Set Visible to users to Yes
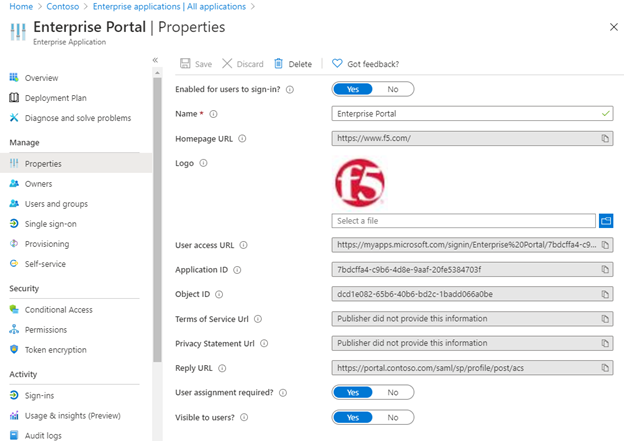Image resolution: width=624 pixels, height=441 pixels. coord(353,417)
